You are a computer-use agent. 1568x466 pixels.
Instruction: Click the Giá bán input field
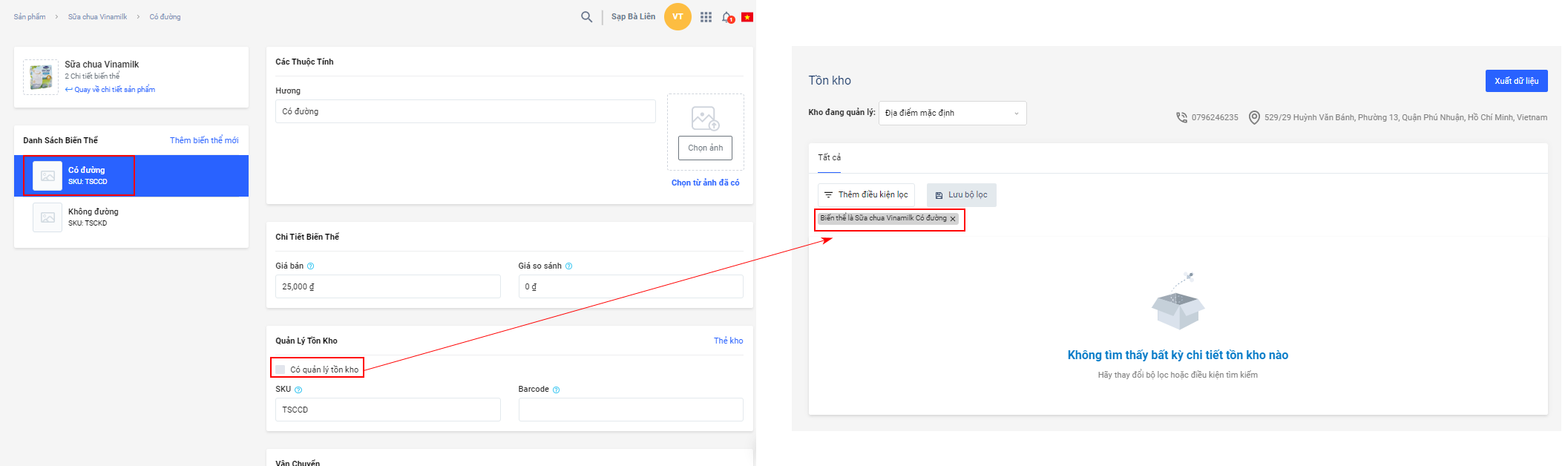pyautogui.click(x=387, y=286)
